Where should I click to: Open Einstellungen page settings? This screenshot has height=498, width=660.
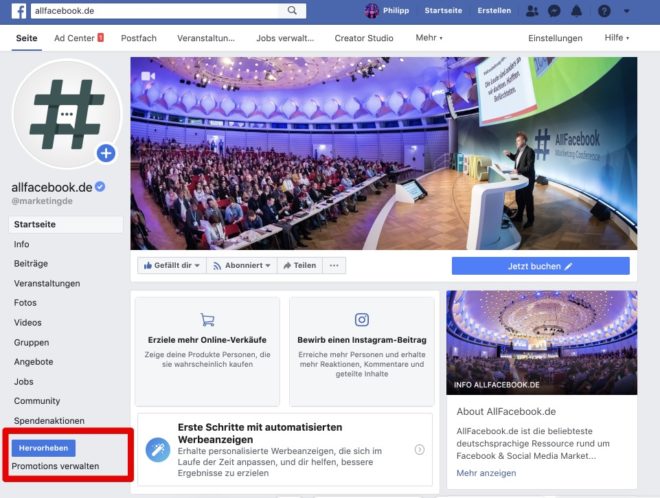click(555, 38)
